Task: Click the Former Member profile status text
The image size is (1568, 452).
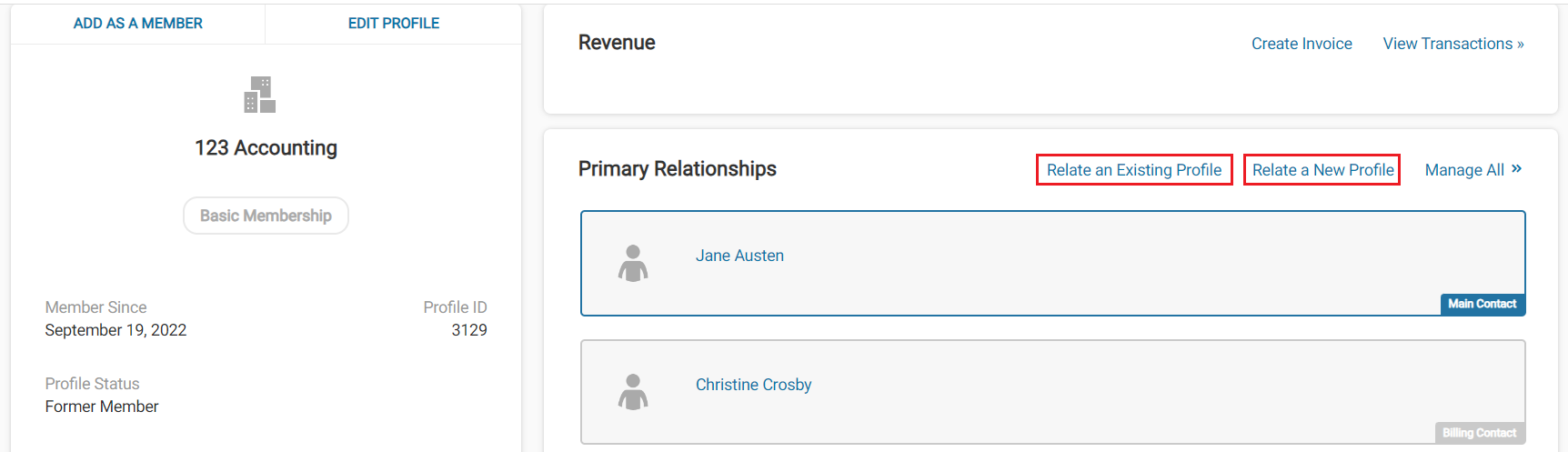Action: pos(102,407)
